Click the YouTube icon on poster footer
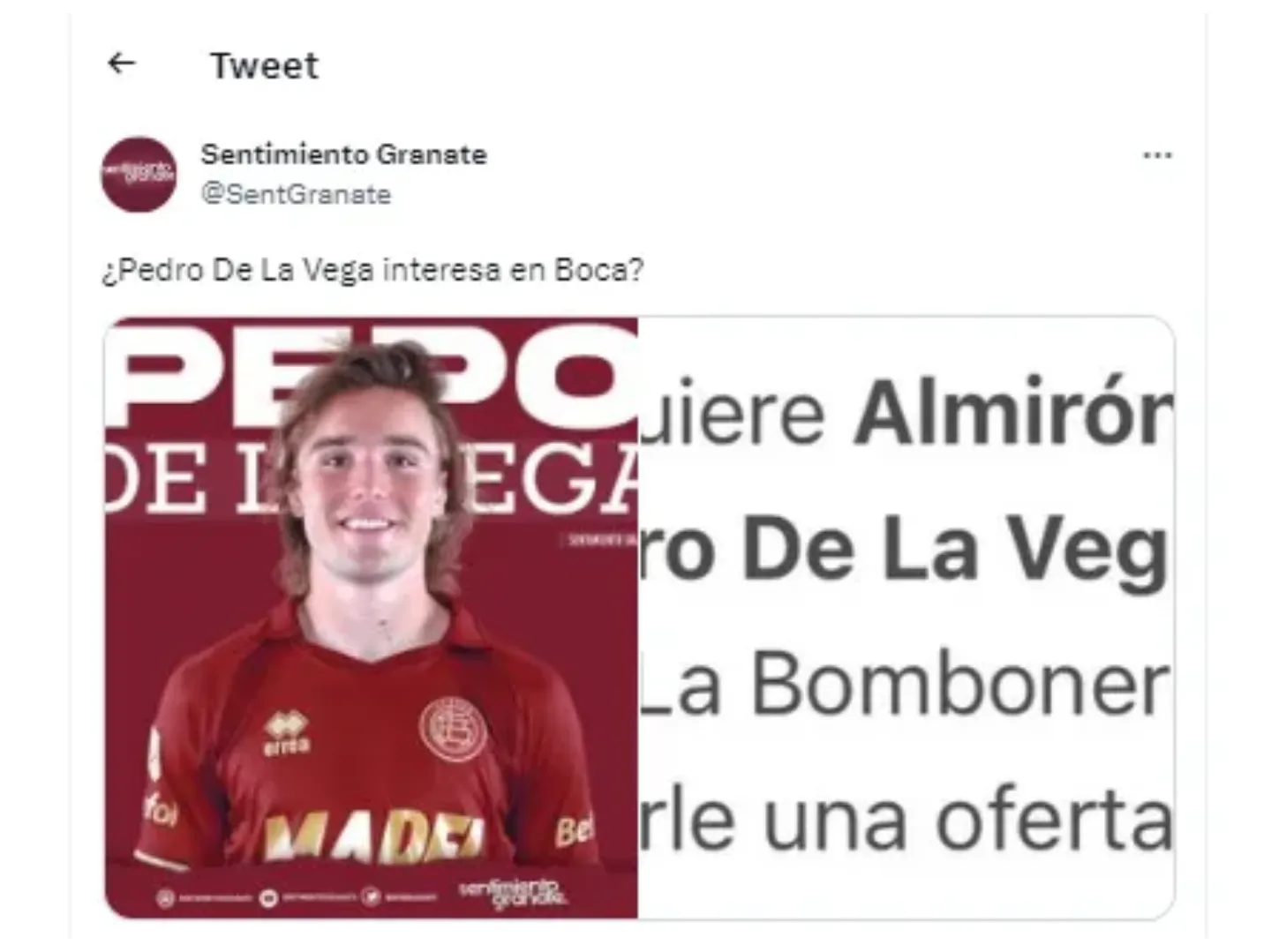1271x952 pixels. [x=268, y=898]
